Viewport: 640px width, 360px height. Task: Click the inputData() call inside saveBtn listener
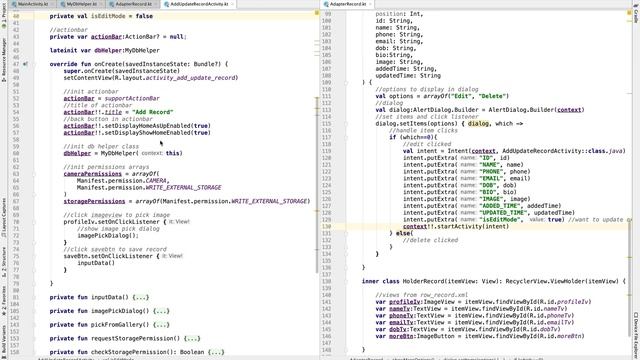coord(96,263)
